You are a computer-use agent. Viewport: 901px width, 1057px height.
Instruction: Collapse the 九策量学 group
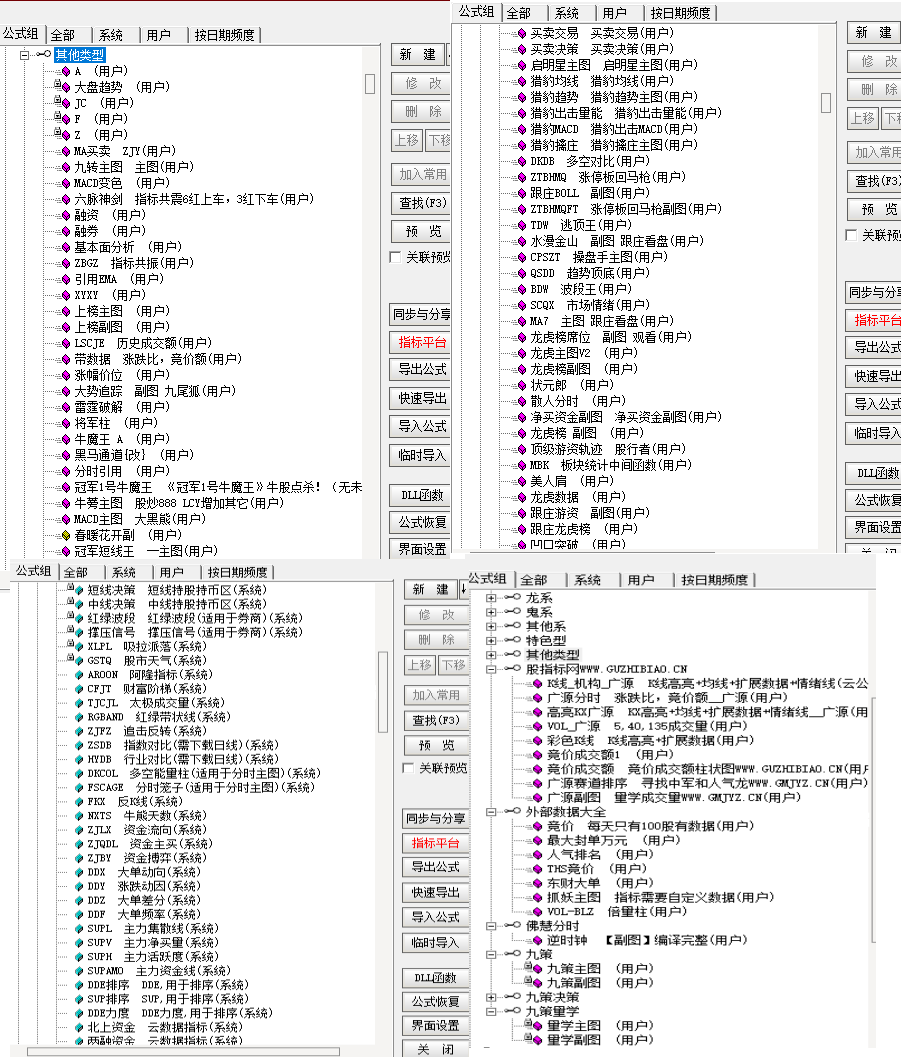(491, 1011)
